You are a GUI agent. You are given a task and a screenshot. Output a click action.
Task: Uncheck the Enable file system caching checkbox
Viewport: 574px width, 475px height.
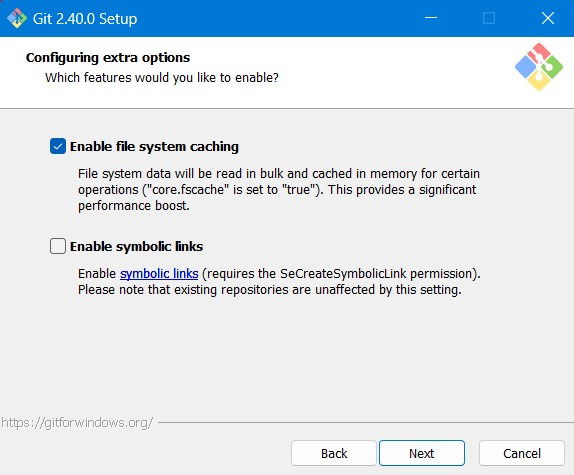(58, 146)
